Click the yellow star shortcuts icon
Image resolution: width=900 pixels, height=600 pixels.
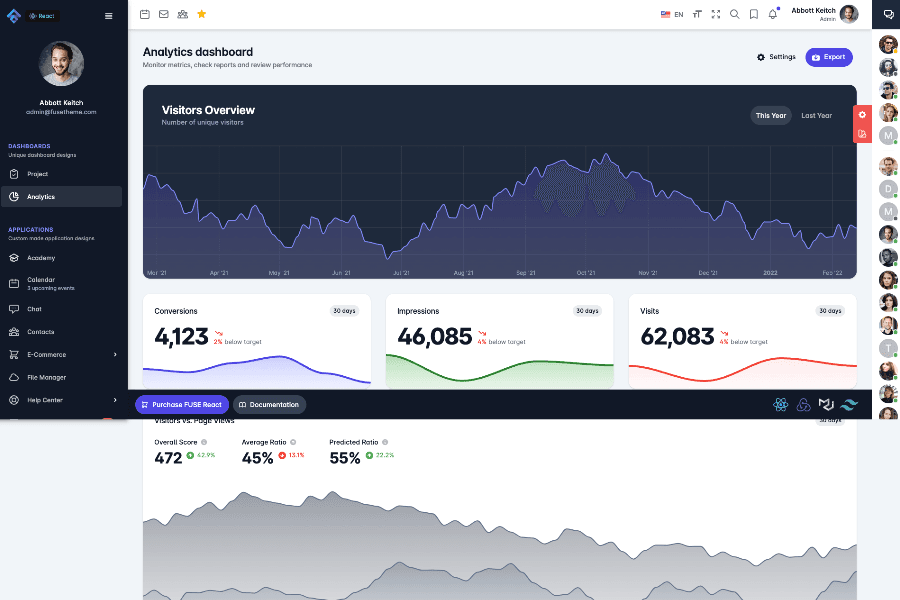click(201, 14)
